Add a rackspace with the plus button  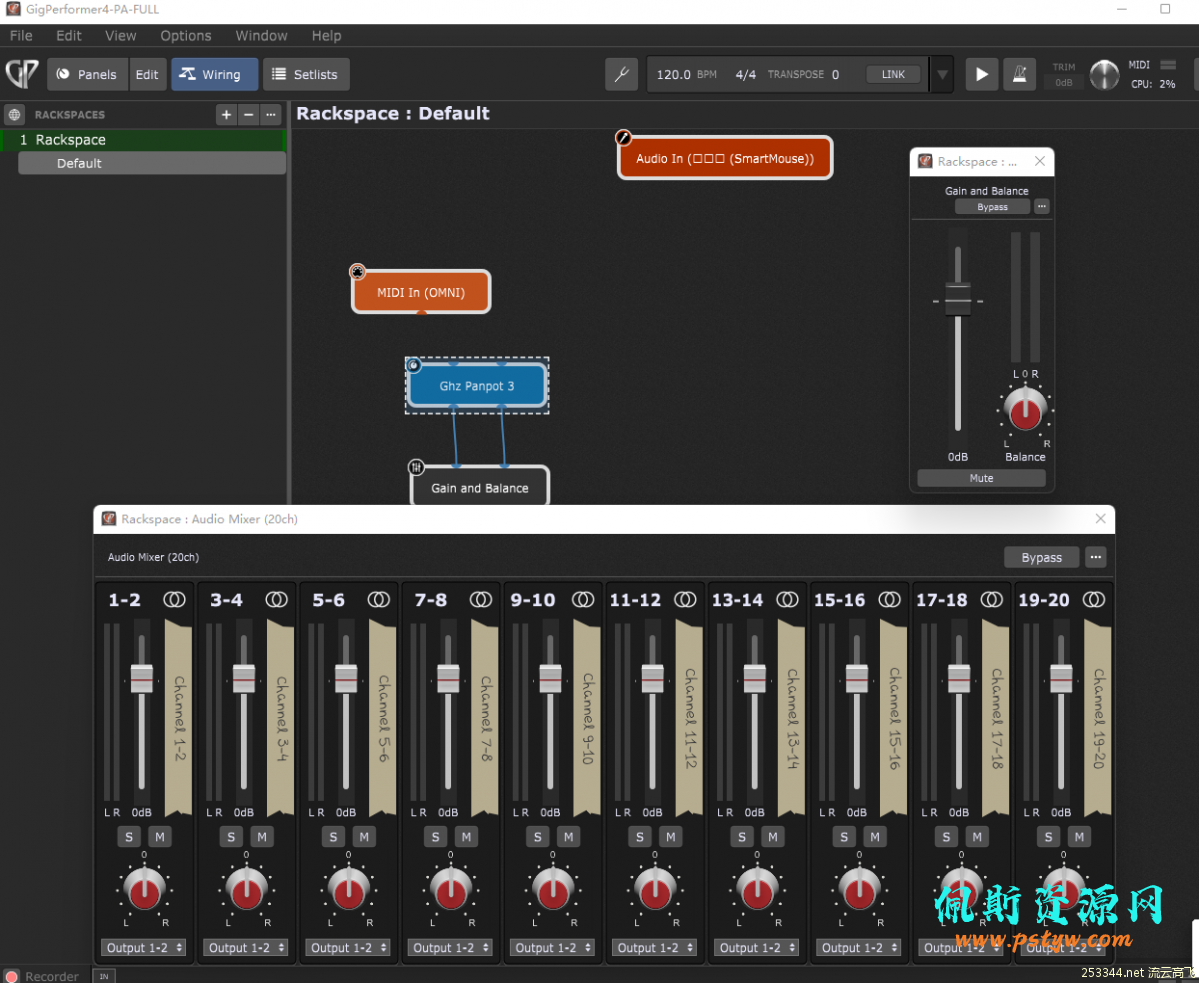(x=226, y=115)
